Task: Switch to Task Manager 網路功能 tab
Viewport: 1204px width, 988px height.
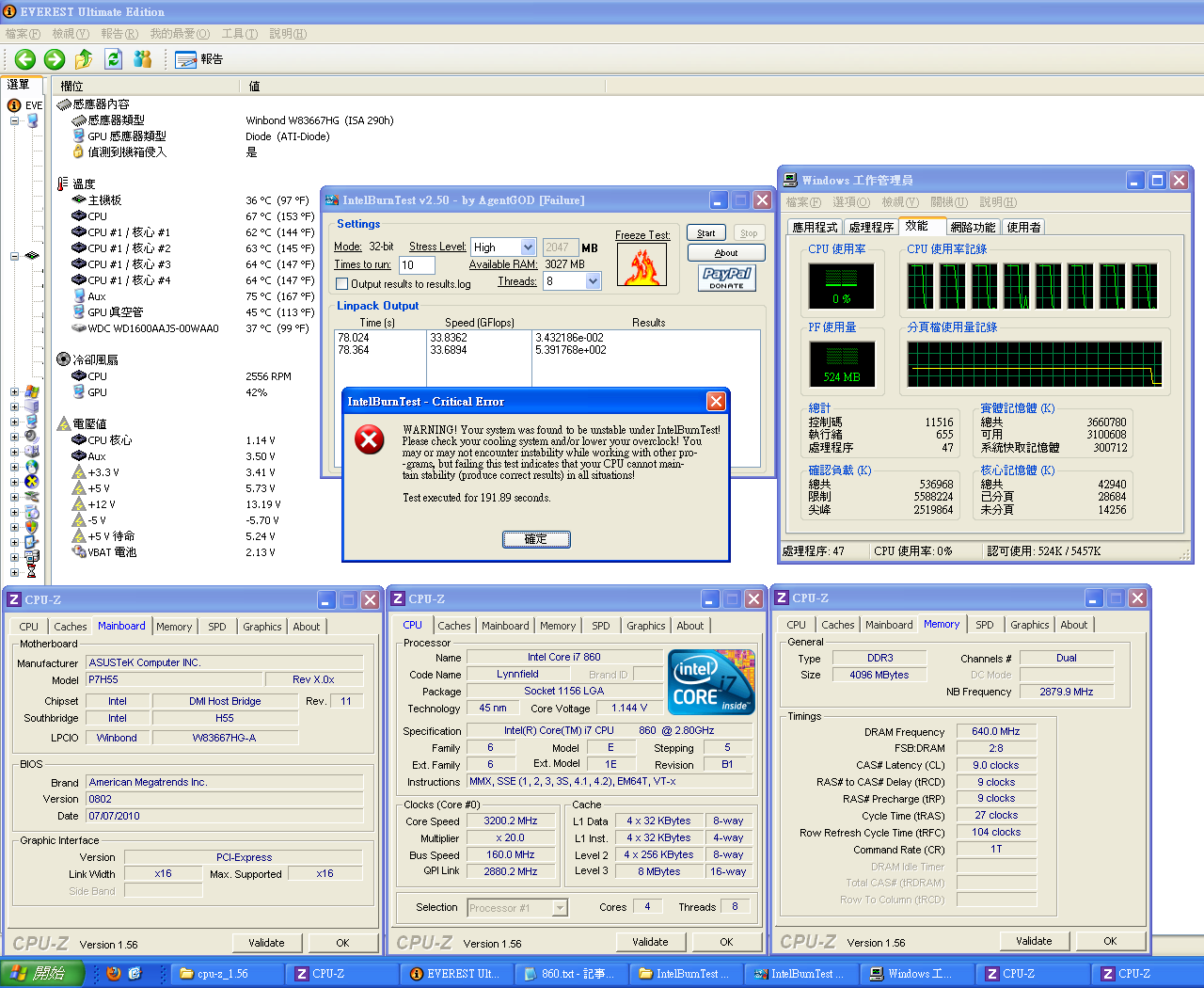Action: (x=973, y=227)
